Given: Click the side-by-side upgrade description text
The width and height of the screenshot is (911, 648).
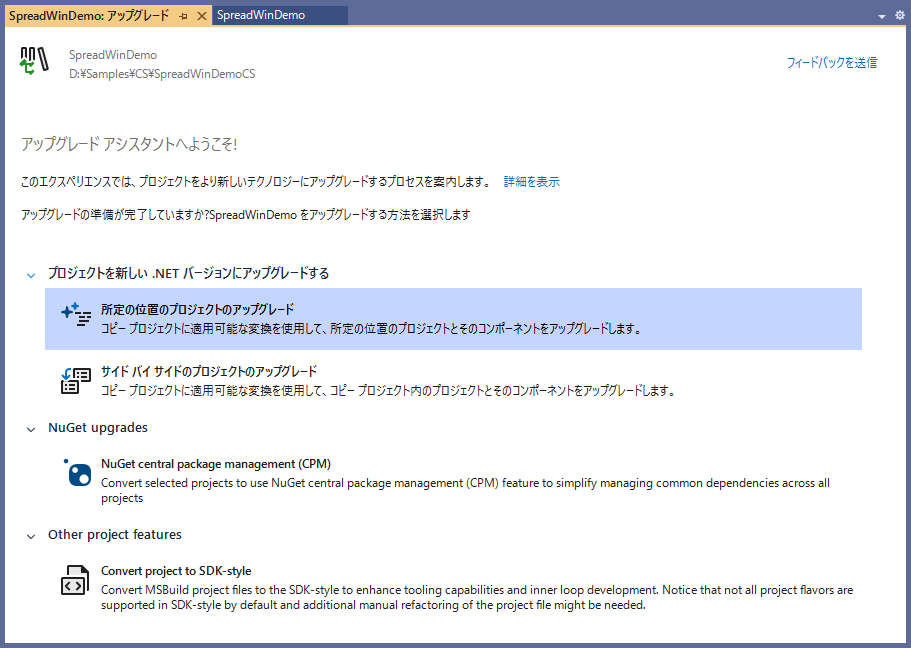Looking at the screenshot, I should pyautogui.click(x=388, y=391).
